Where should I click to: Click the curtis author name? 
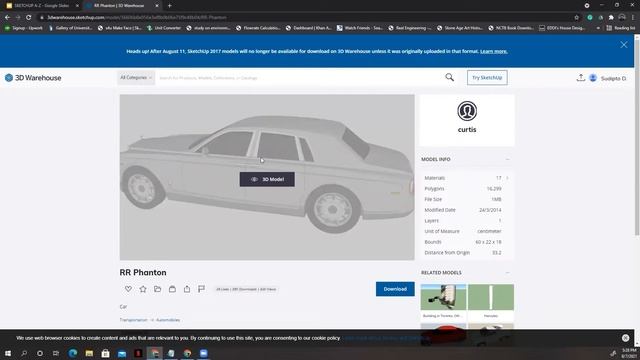click(x=467, y=129)
